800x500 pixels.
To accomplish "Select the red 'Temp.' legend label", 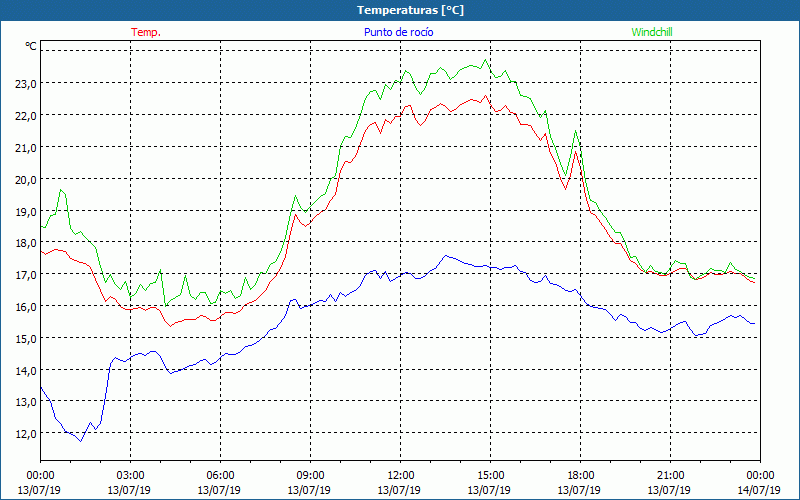I will click(x=146, y=32).
